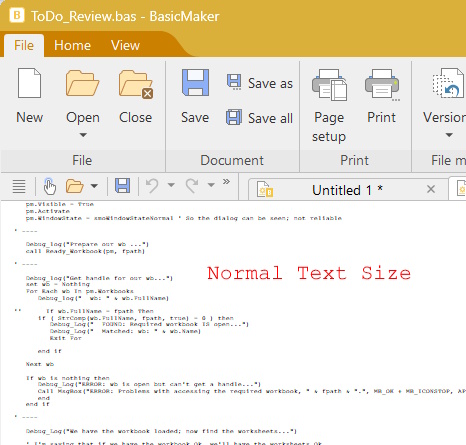Switch to the View ribbon tab
Viewport: 466px width, 445px height.
click(x=125, y=45)
